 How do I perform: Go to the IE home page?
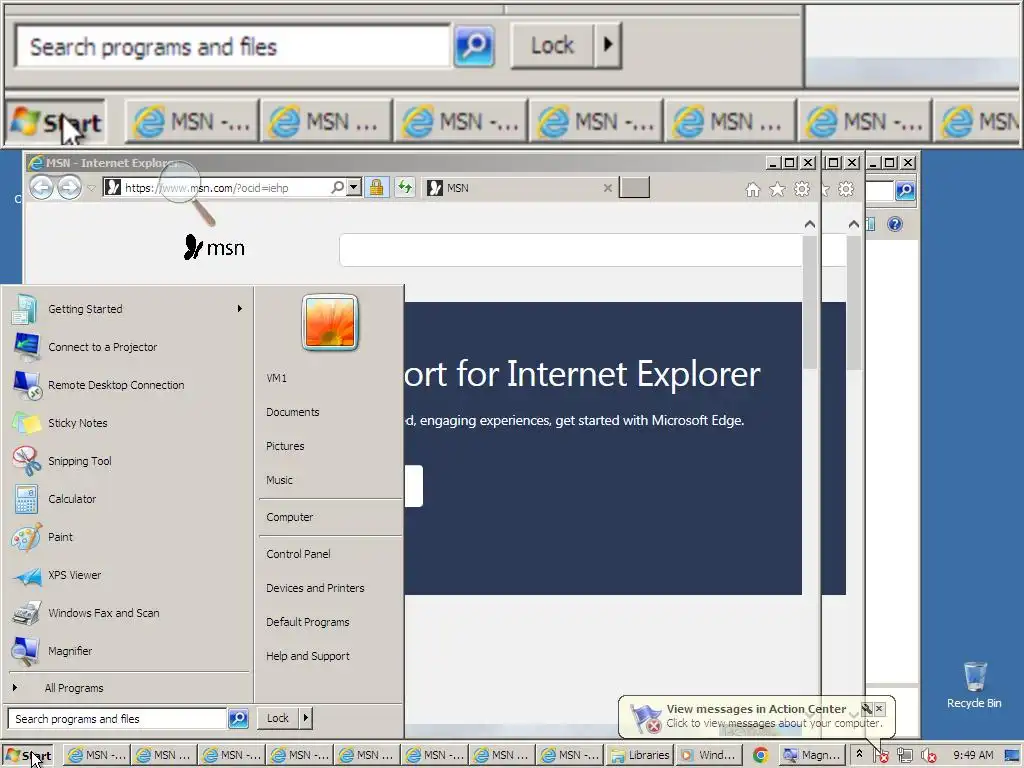coord(752,189)
